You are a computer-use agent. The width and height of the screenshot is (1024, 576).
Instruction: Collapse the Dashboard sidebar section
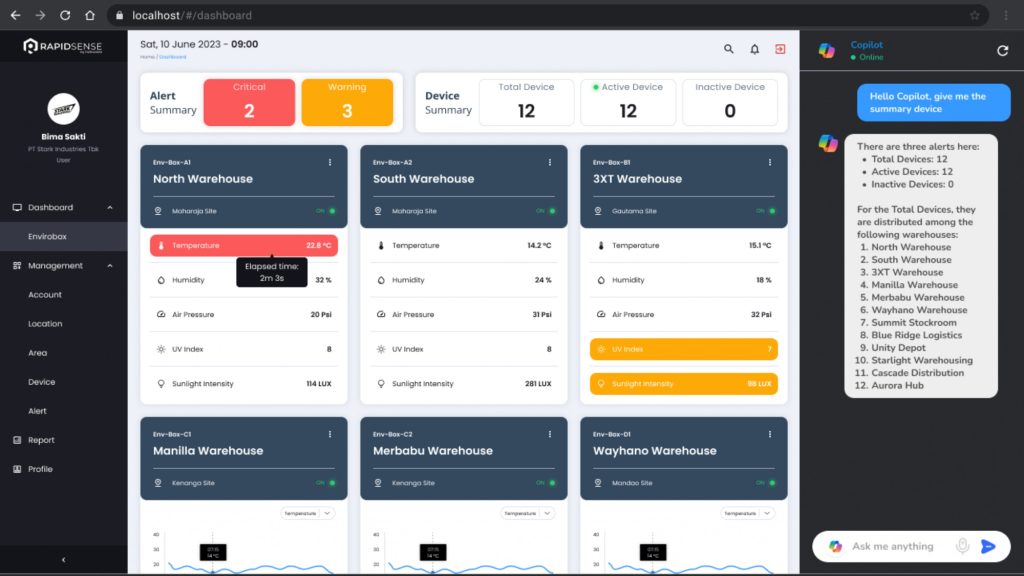[x=110, y=208]
